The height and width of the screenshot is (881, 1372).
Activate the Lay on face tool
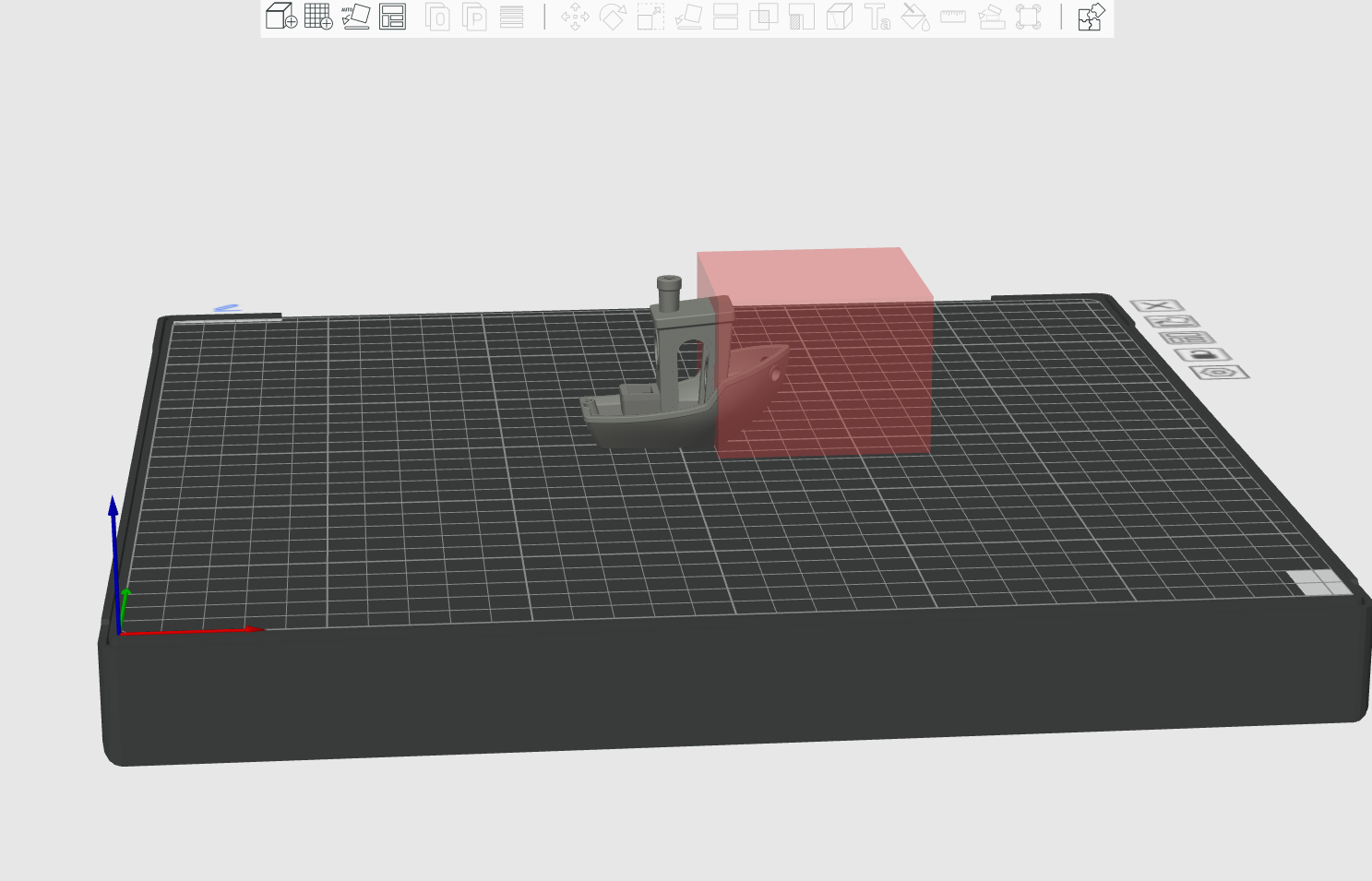688,17
